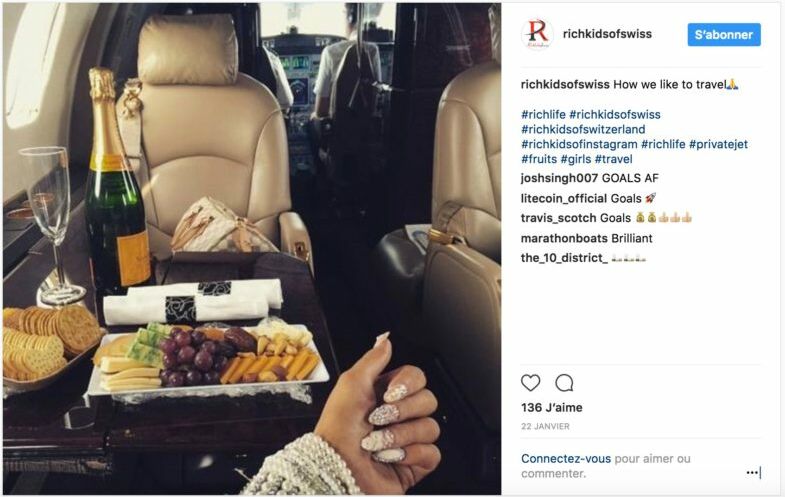Follow the #richkidsofinstagram hashtag link
The image size is (785, 497).
(x=579, y=144)
